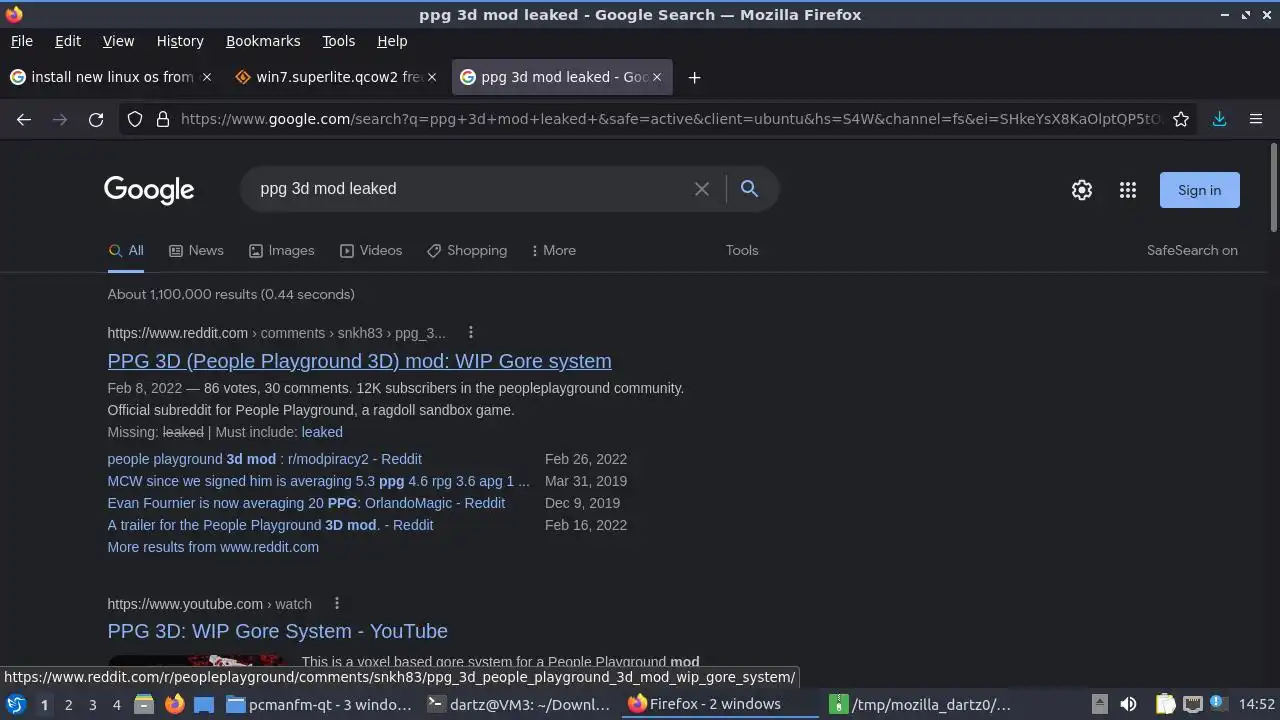View site security via padlock icon
The width and height of the screenshot is (1280, 720).
(x=163, y=119)
